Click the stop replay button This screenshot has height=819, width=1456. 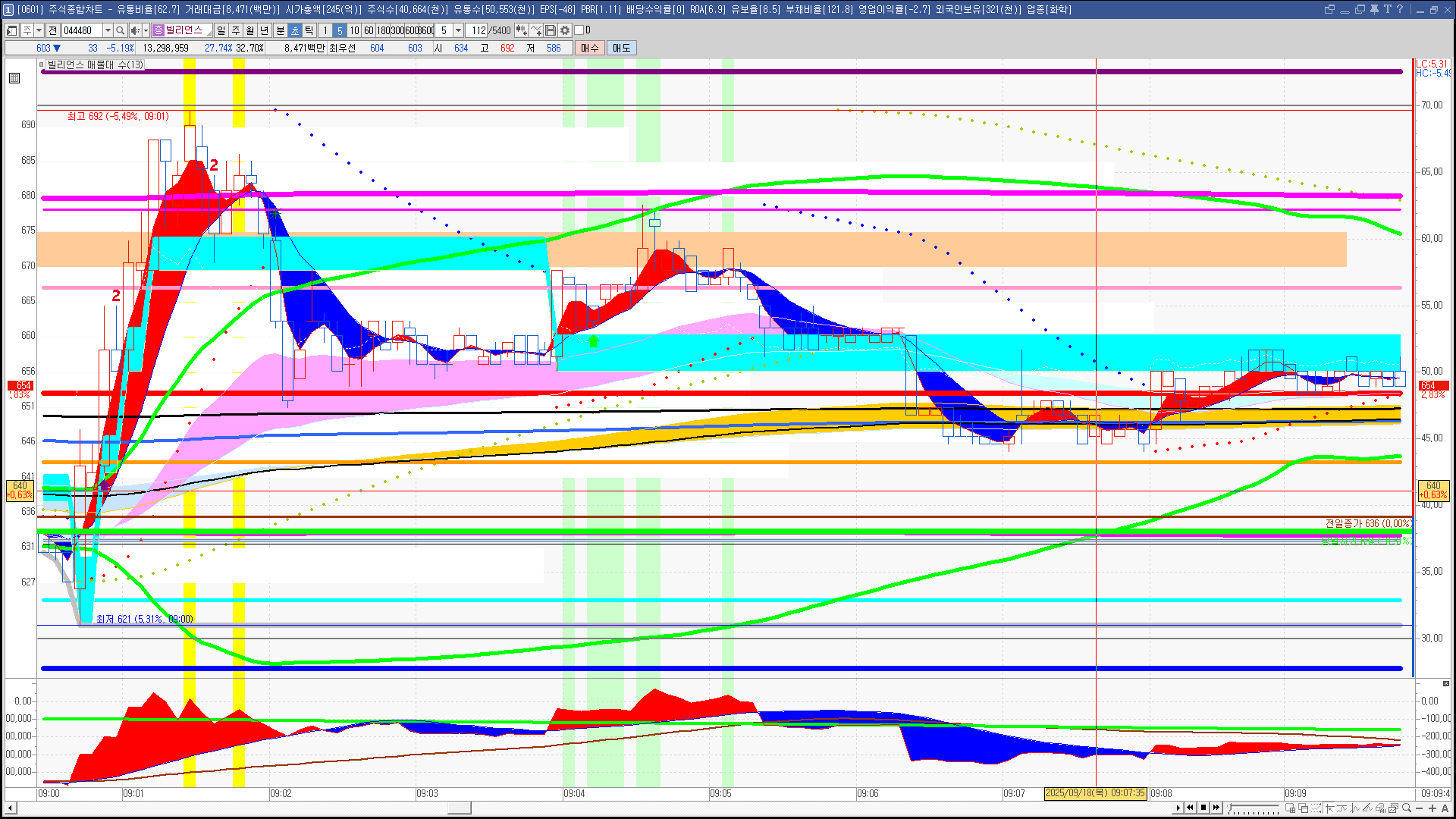click(1203, 808)
